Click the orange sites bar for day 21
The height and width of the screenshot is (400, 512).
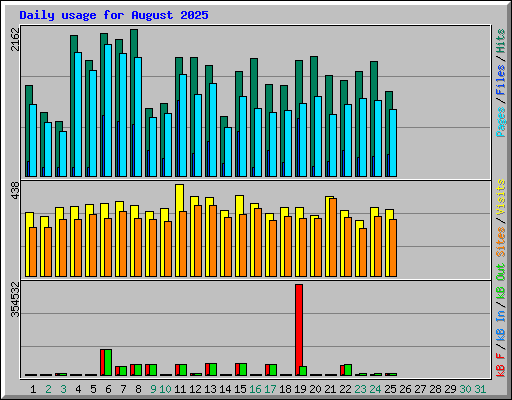click(333, 237)
